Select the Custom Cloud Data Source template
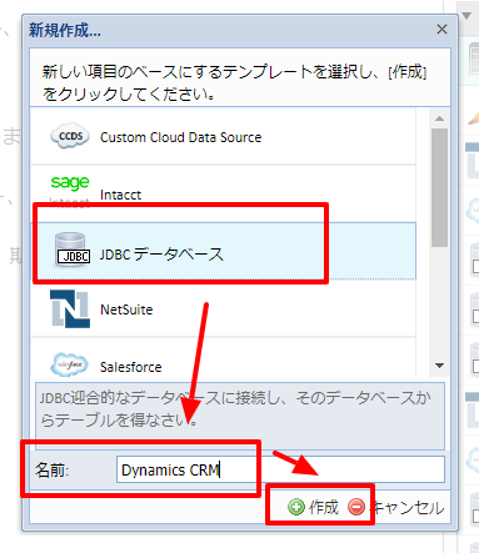 pyautogui.click(x=223, y=136)
